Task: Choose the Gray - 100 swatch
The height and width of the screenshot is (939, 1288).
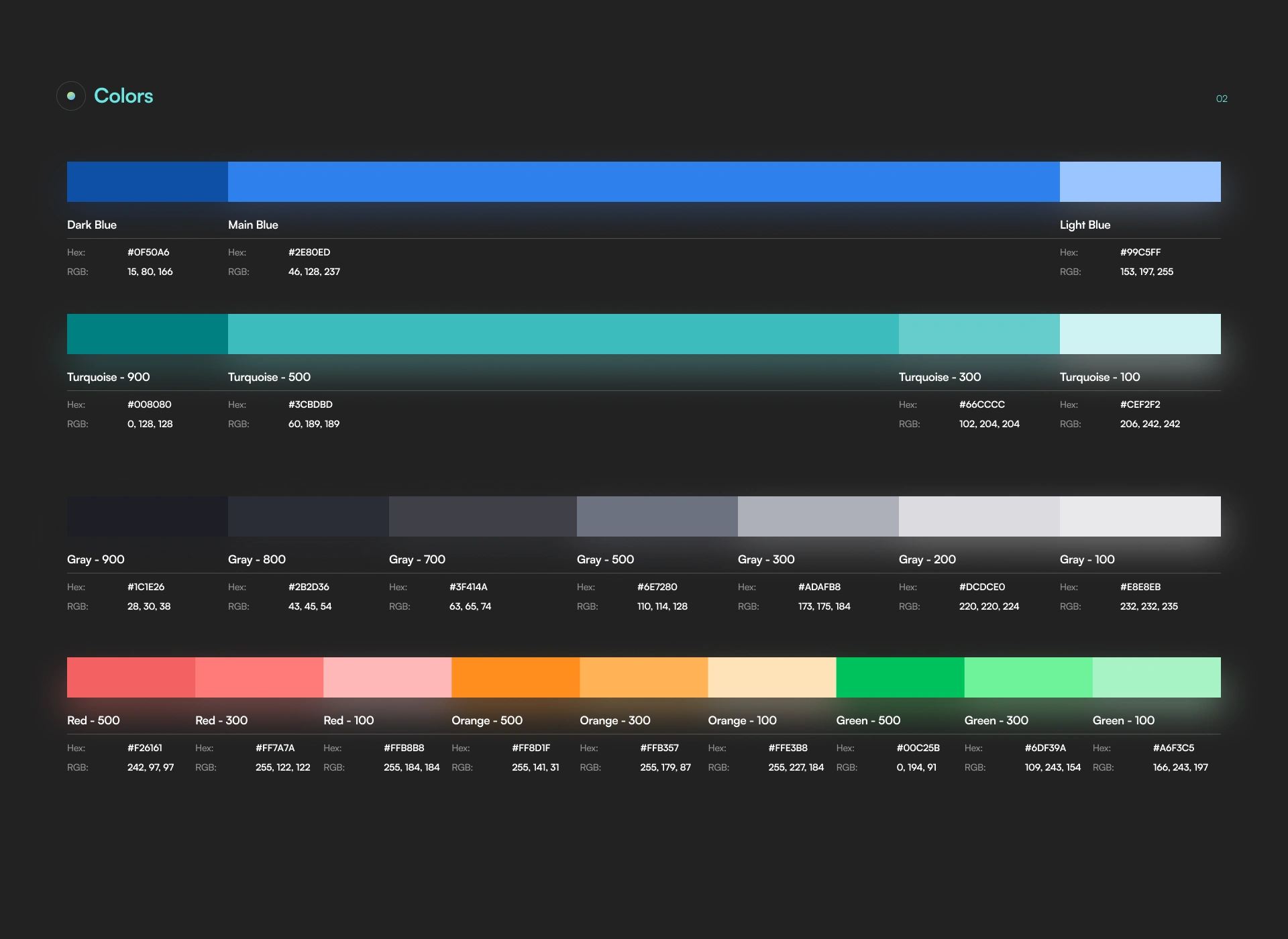Action: [1140, 516]
